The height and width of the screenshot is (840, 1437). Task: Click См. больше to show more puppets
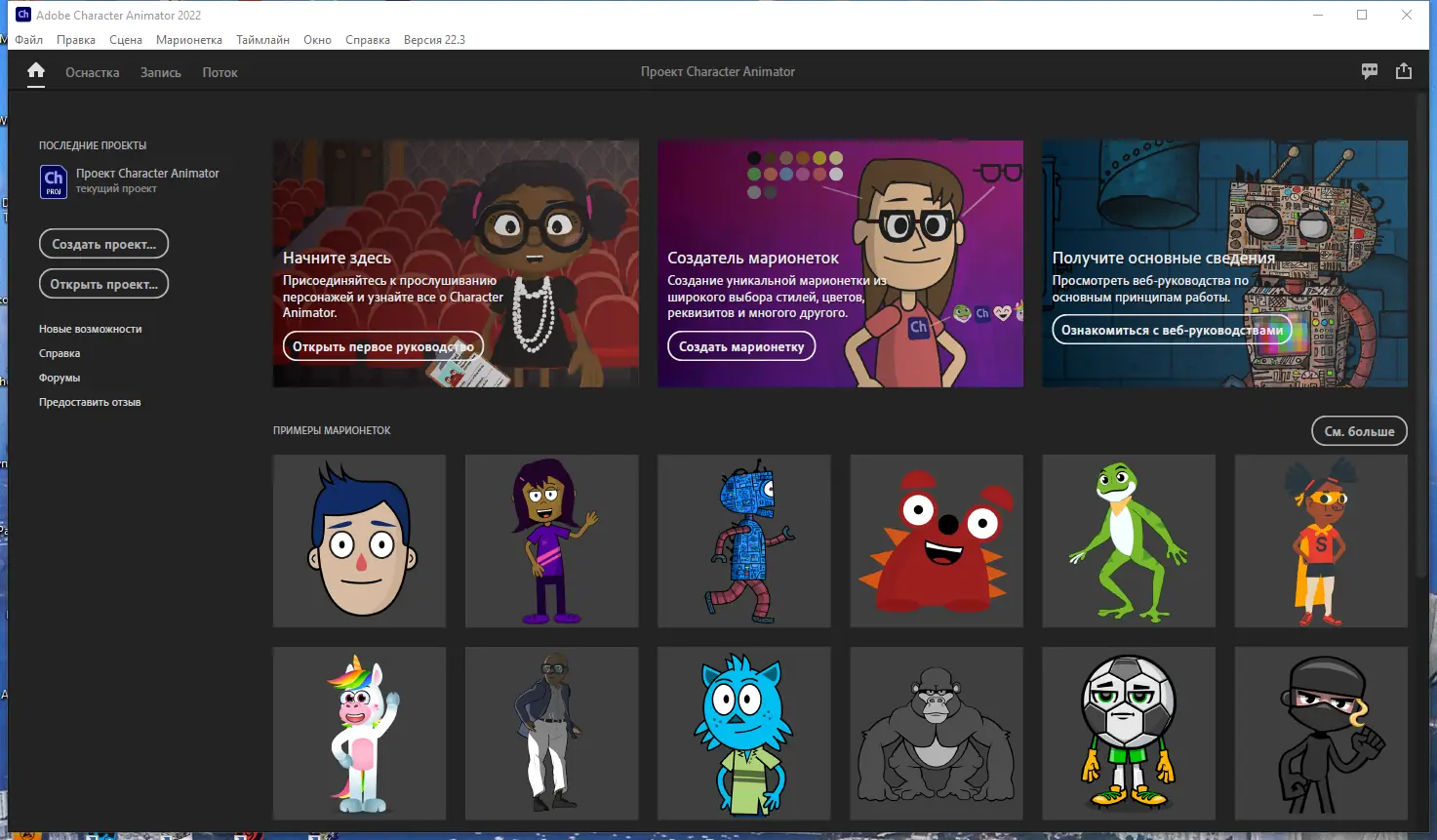click(x=1359, y=430)
